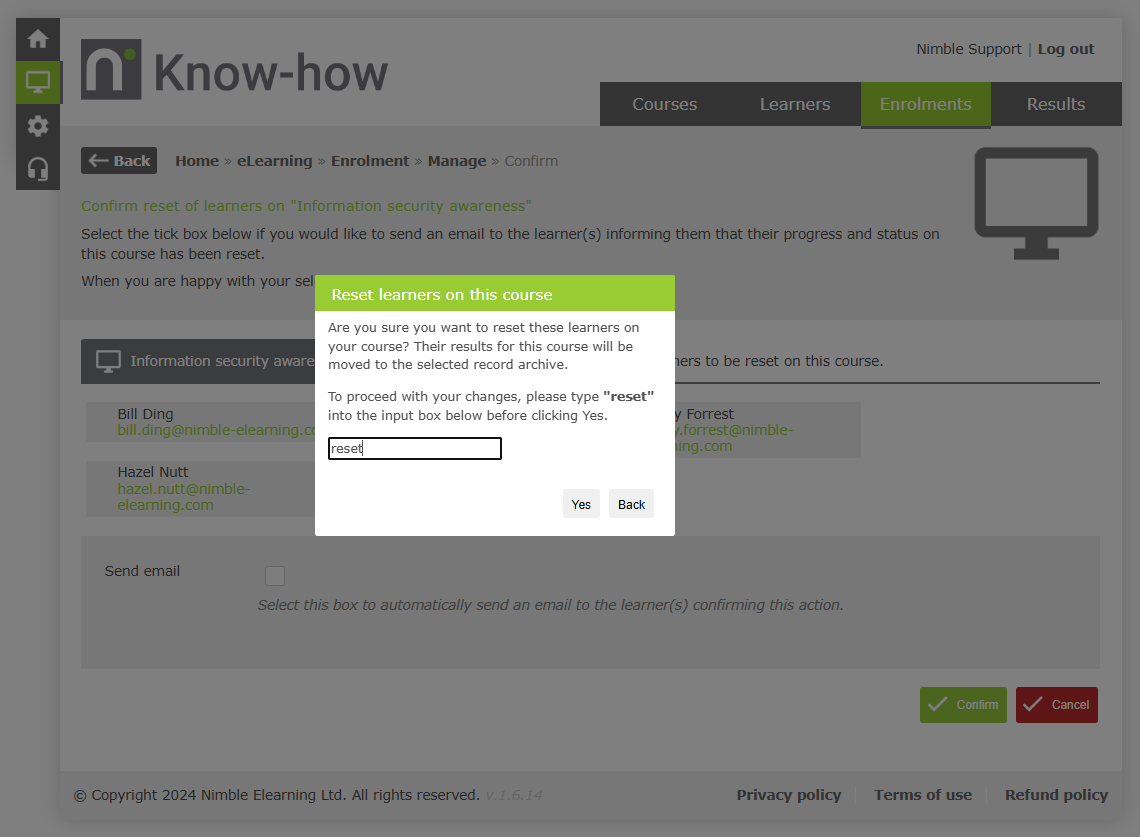Select the eLearning monitor icon in sidebar
1140x837 pixels.
click(38, 82)
